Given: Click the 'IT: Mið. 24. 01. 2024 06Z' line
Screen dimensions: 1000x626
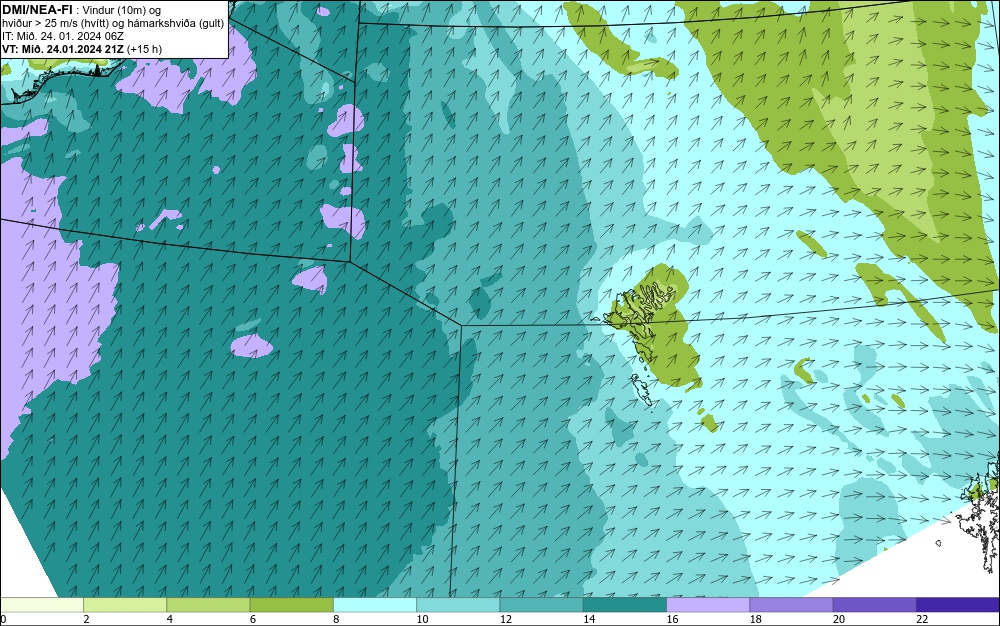Looking at the screenshot, I should point(62,36).
